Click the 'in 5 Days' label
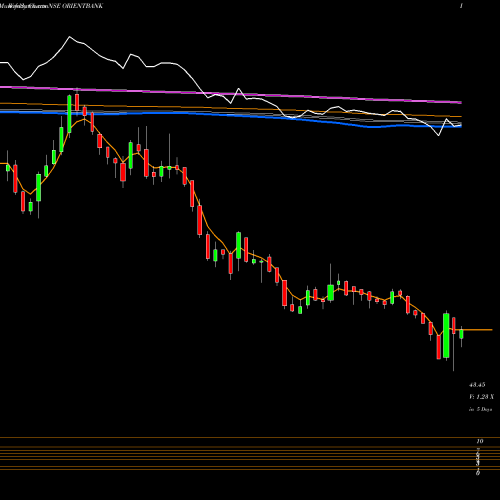 481,409
